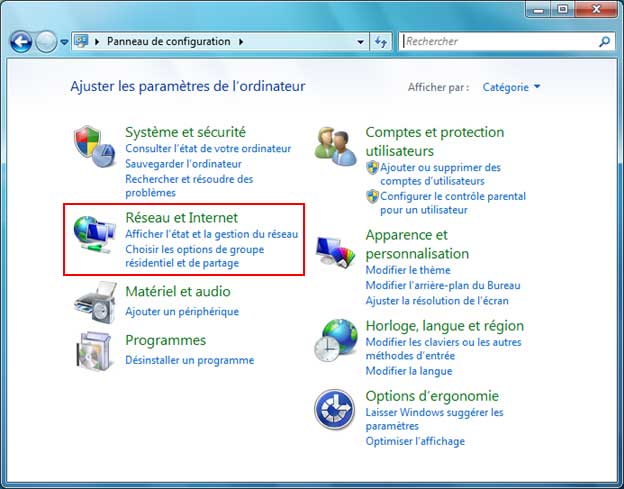Click the Comptes et protection utilisateurs people icon

point(335,146)
